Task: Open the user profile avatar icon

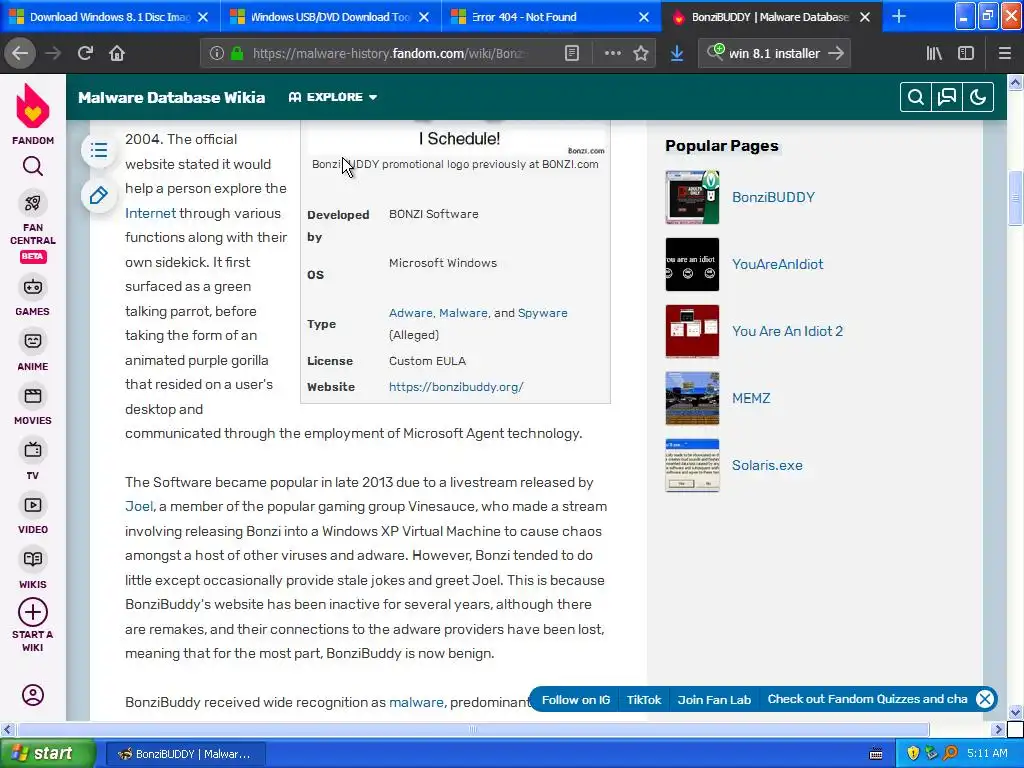Action: pyautogui.click(x=33, y=695)
